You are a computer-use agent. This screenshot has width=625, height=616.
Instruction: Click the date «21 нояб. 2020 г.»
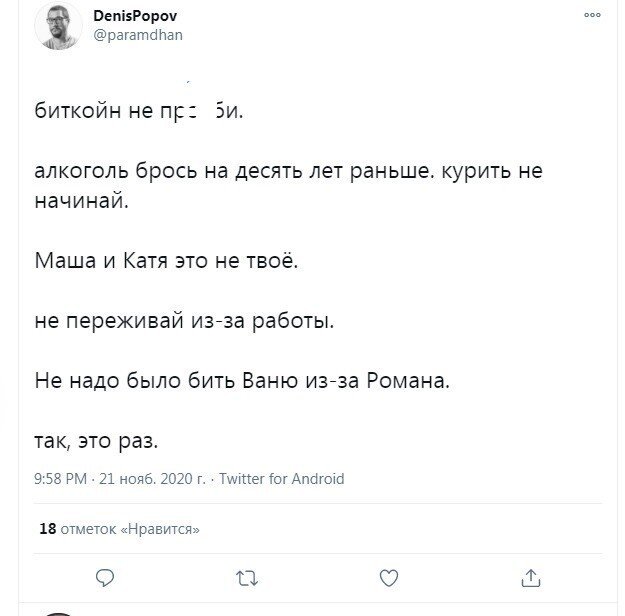point(153,479)
